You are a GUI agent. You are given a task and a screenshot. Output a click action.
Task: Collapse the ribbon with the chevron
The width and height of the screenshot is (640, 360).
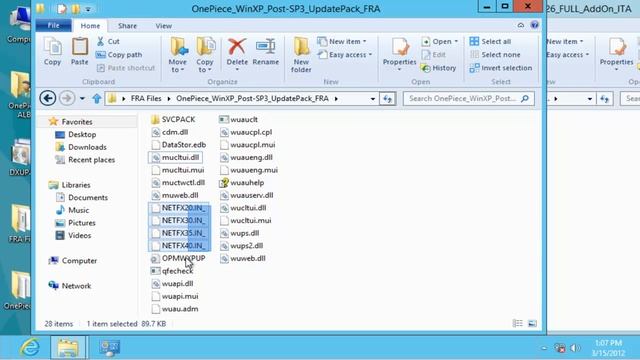520,25
